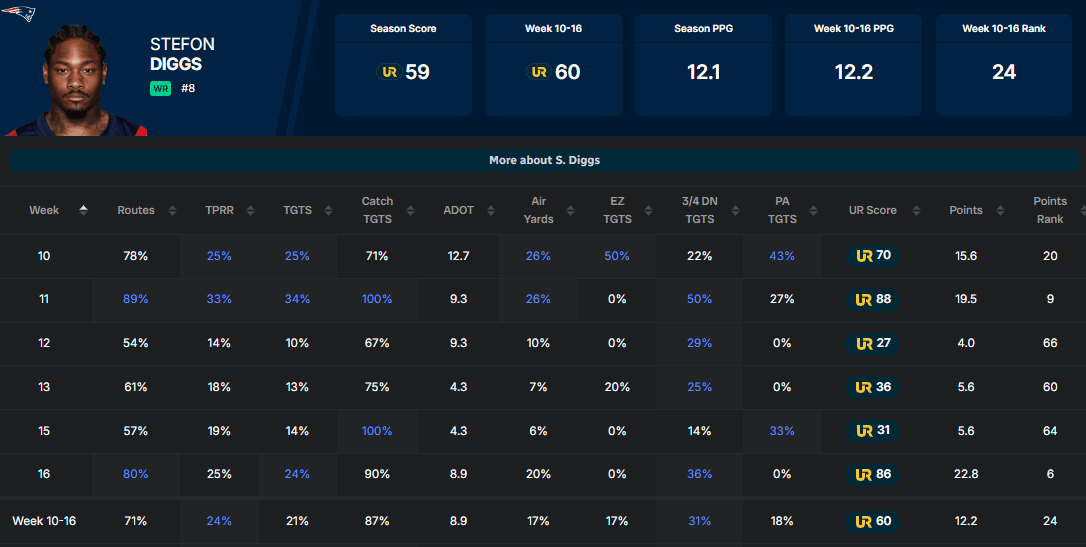The height and width of the screenshot is (547, 1086).
Task: Click the UR 86 badge for week 16
Action: (x=874, y=474)
